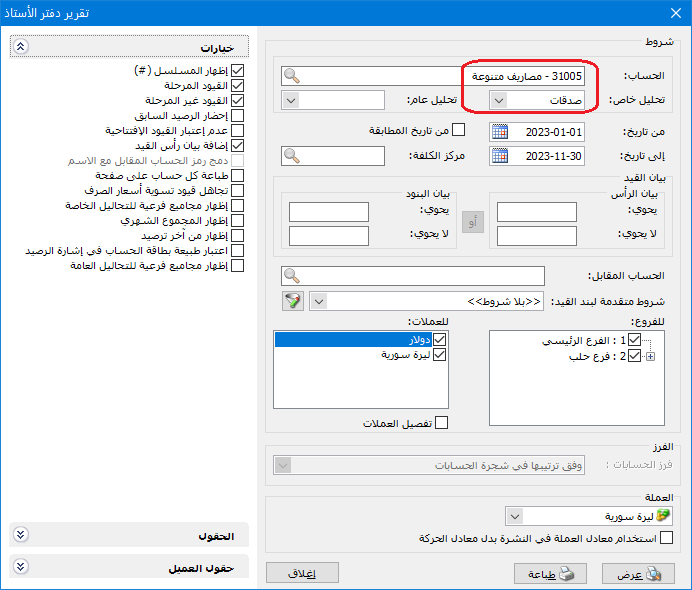Image resolution: width=692 pixels, height=590 pixels.
Task: Click the من تاريخ date field
Action: (537, 132)
